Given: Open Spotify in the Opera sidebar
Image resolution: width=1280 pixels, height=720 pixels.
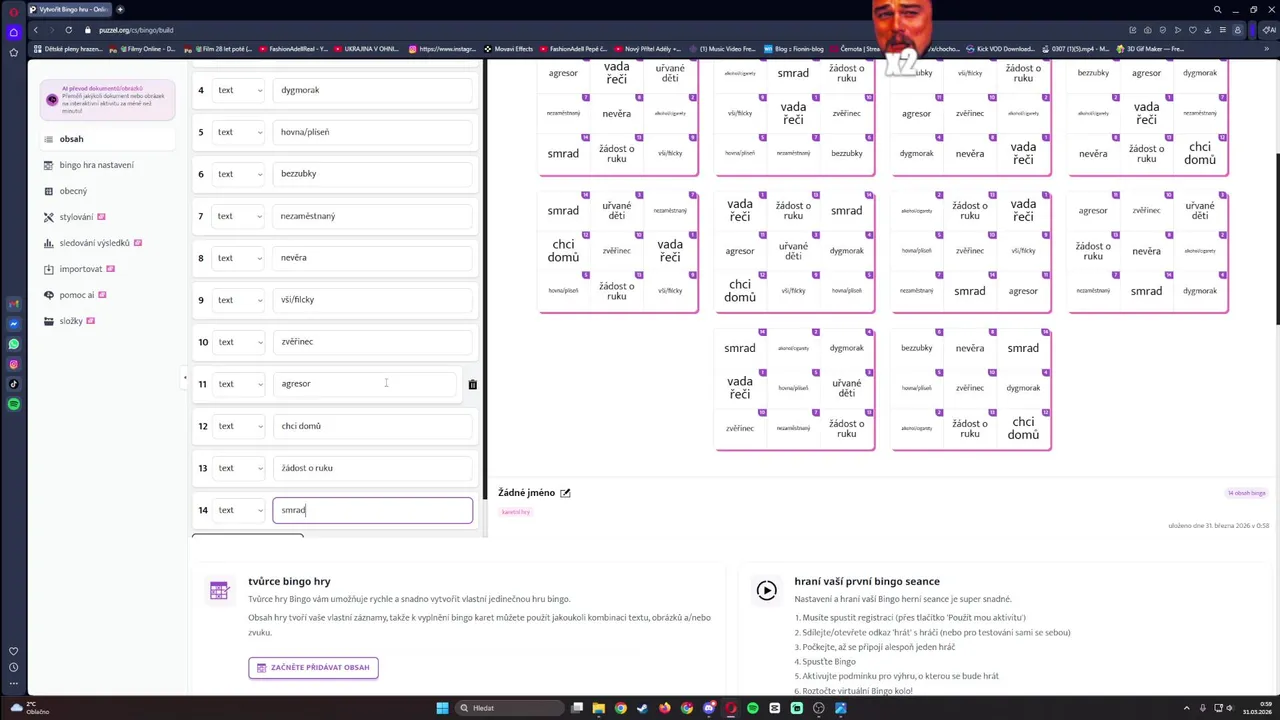Looking at the screenshot, I should tap(13, 404).
